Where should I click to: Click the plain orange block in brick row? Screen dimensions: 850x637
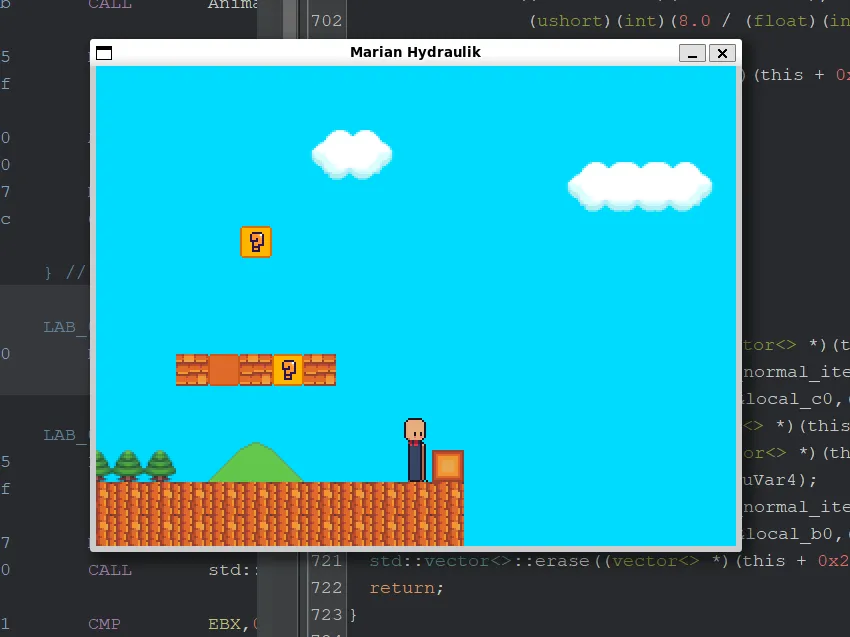224,370
